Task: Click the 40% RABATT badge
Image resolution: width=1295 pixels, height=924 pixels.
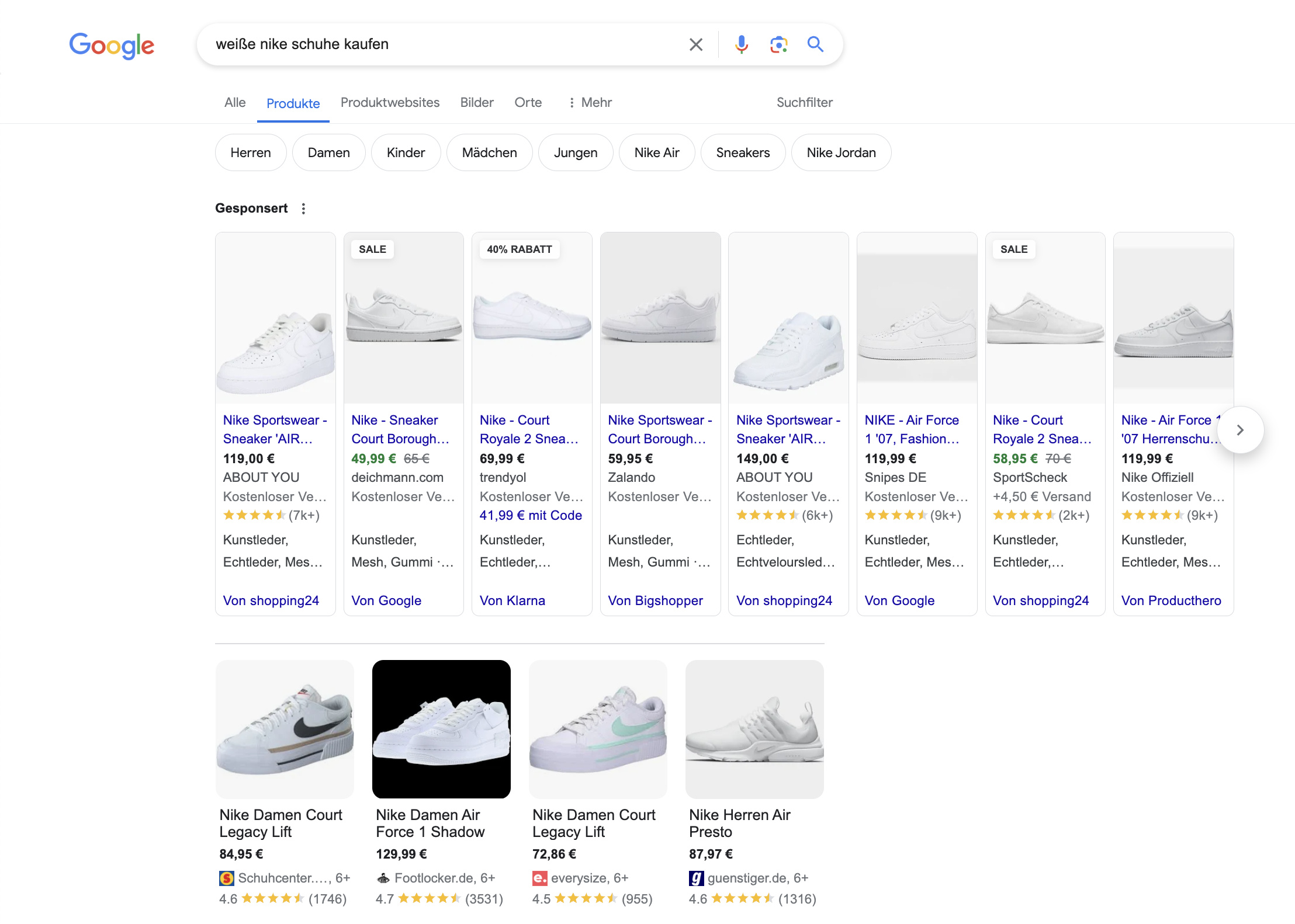Action: coord(520,249)
